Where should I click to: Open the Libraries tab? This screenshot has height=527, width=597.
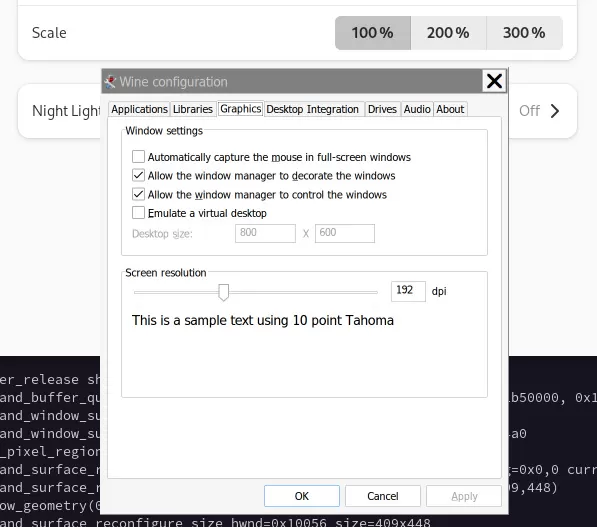point(193,109)
